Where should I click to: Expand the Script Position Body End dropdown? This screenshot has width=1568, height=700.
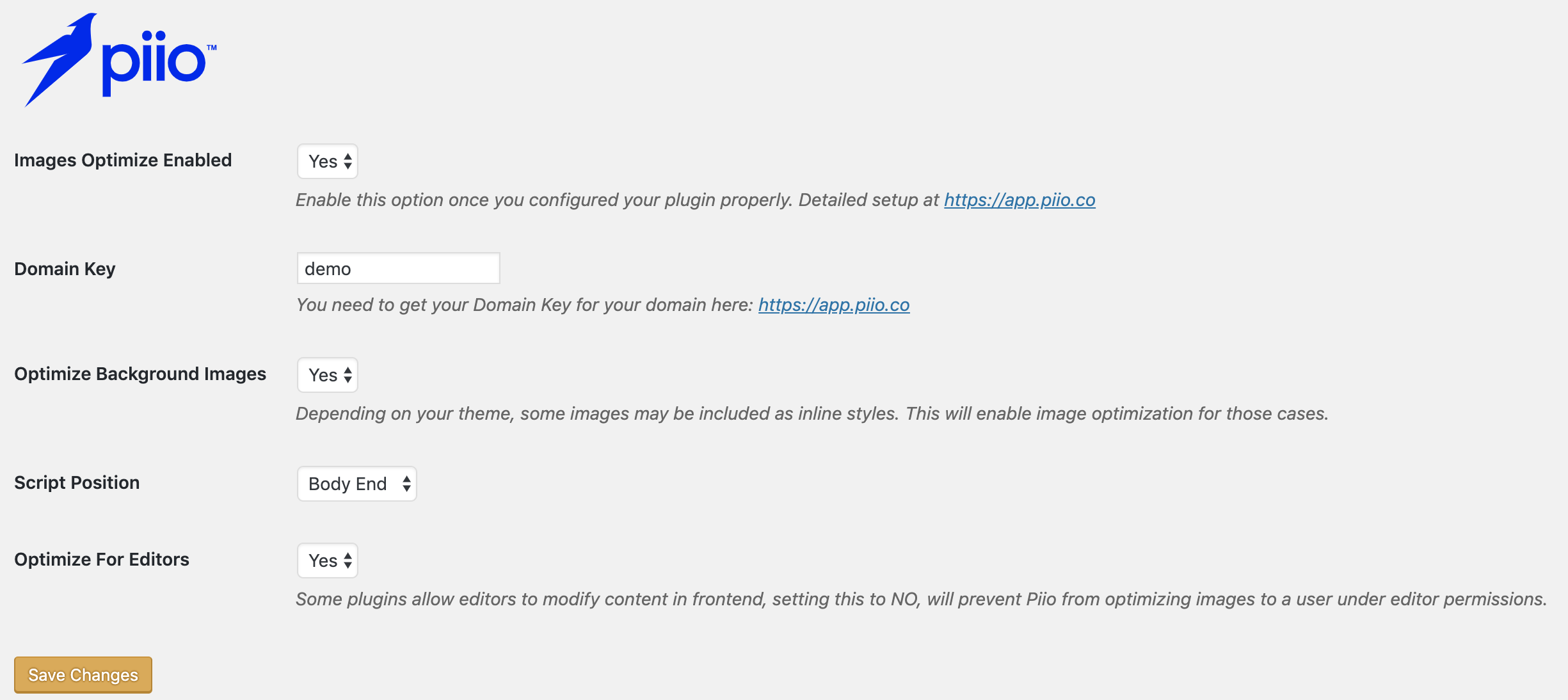click(357, 484)
